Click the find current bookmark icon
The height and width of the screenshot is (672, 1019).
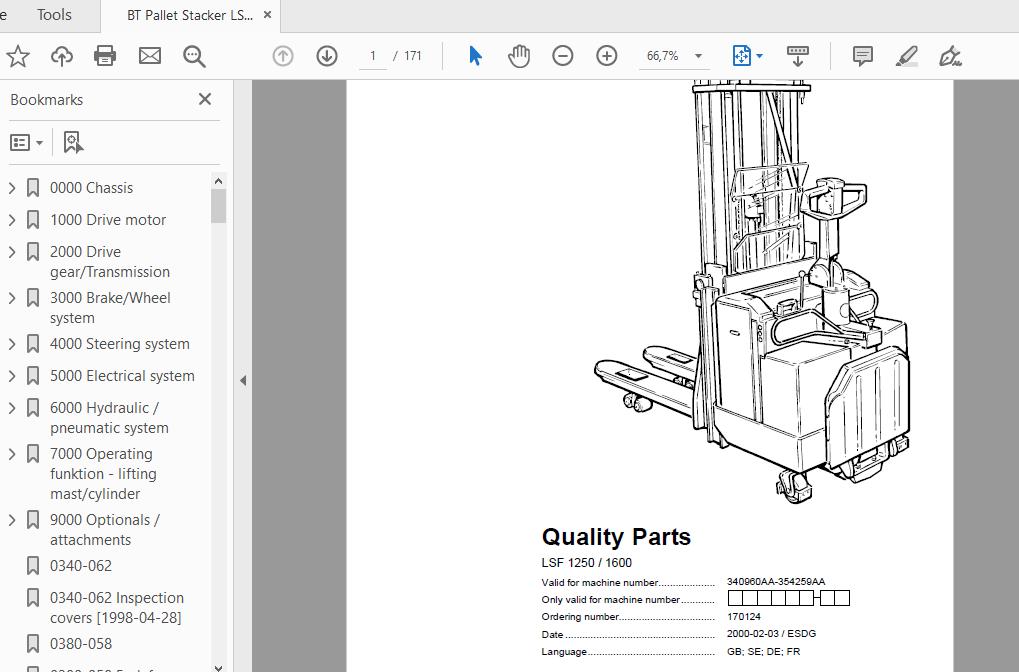click(x=73, y=142)
